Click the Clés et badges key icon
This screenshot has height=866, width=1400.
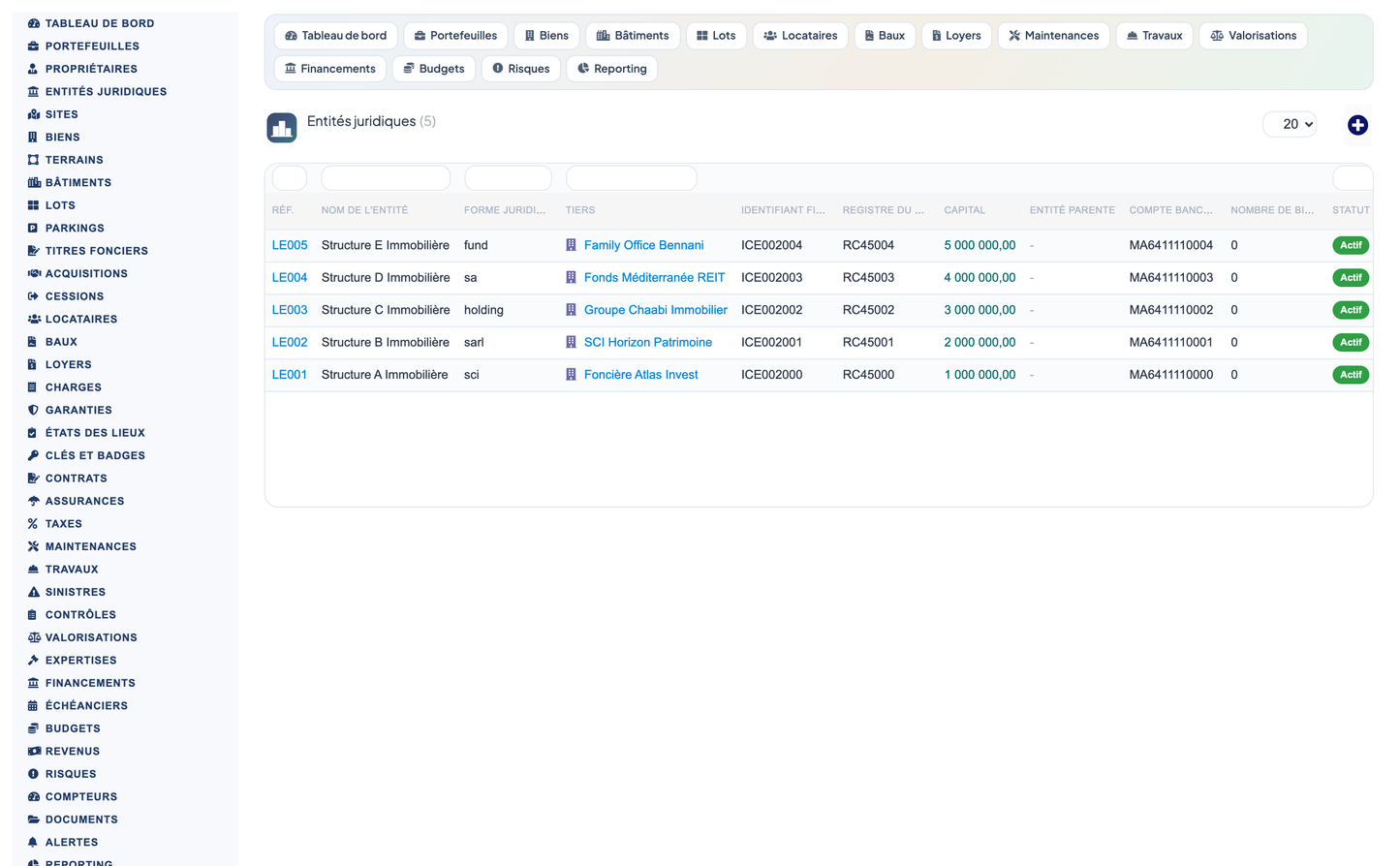[x=34, y=456]
